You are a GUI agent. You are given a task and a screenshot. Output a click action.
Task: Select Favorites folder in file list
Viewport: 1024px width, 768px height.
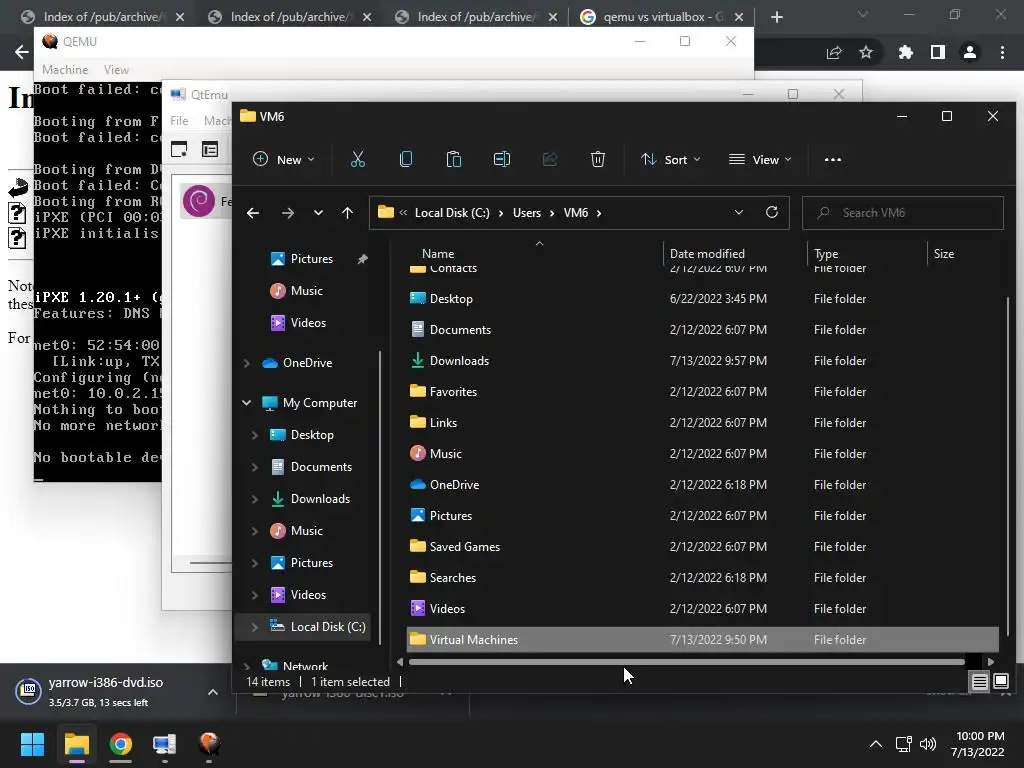(x=702, y=392)
